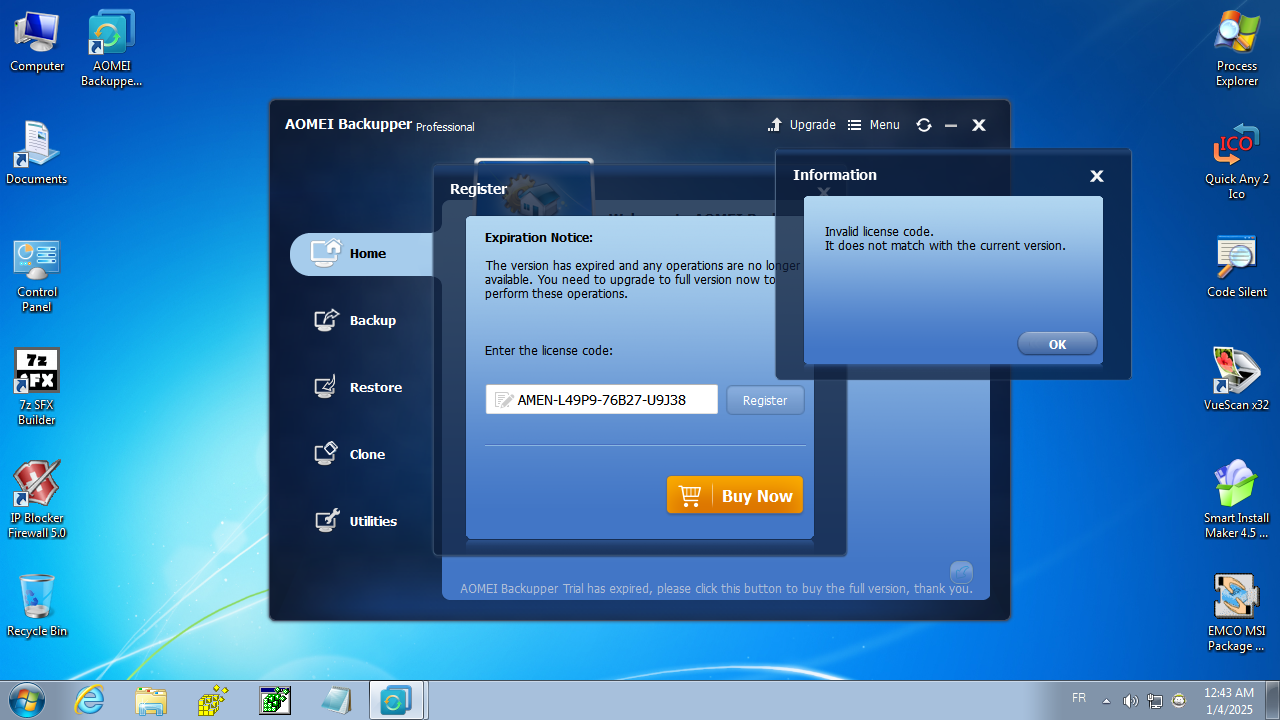
Task: Click the Windows Start button
Action: [26, 700]
